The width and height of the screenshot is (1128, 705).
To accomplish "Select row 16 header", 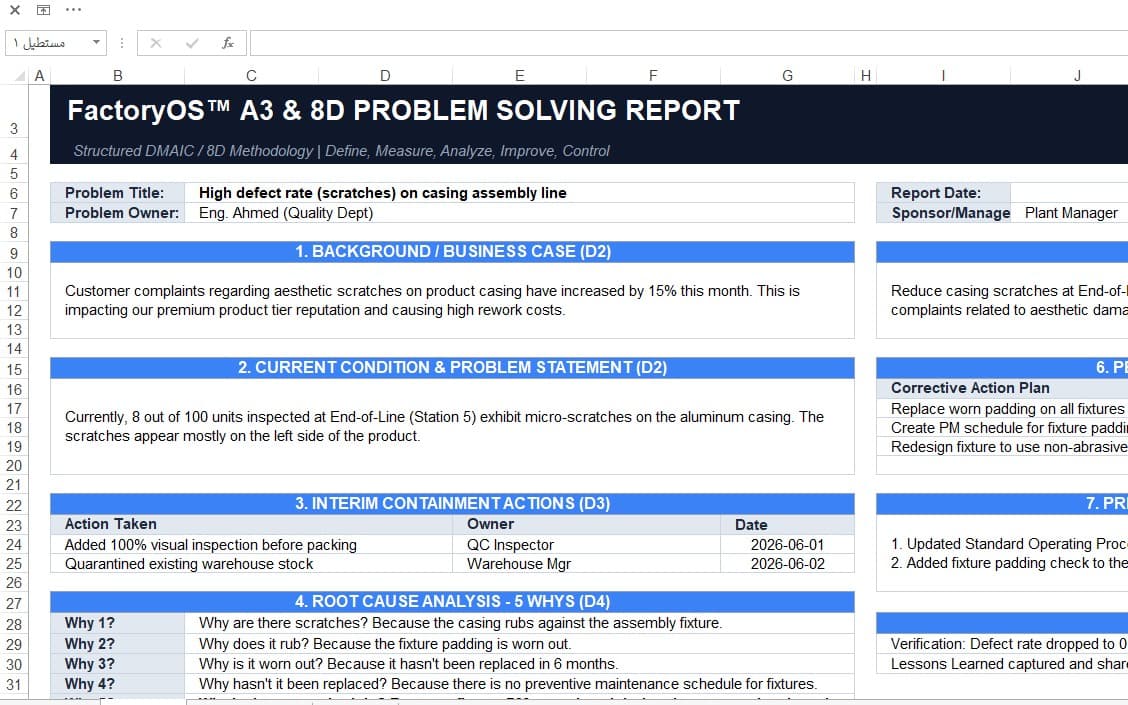I will point(14,389).
